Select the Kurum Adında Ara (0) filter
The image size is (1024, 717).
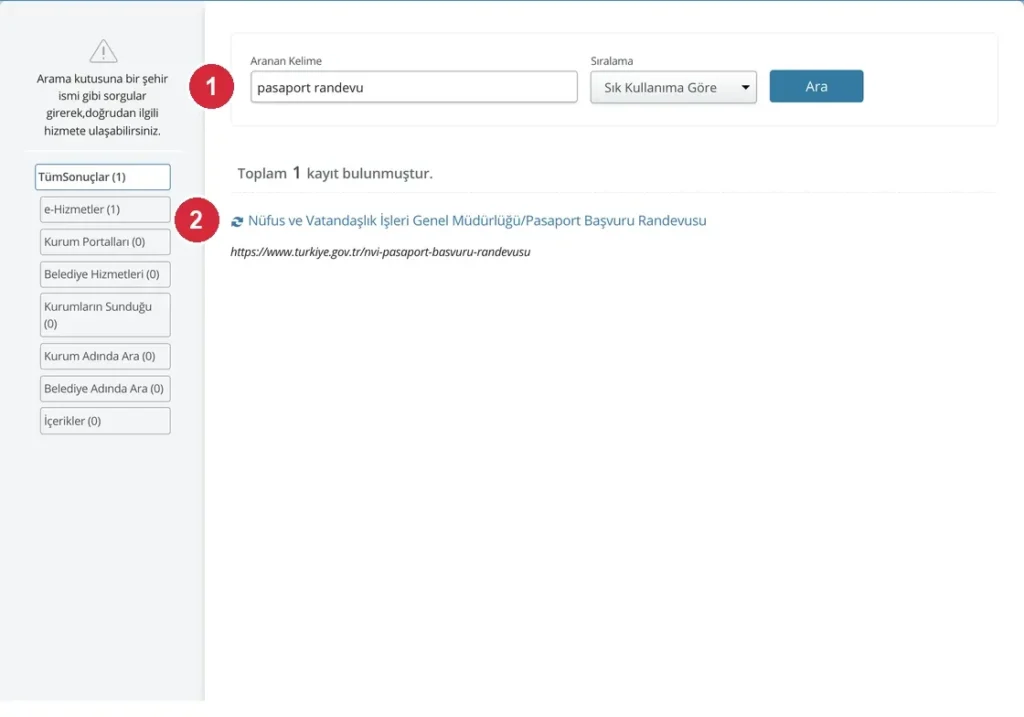[105, 357]
